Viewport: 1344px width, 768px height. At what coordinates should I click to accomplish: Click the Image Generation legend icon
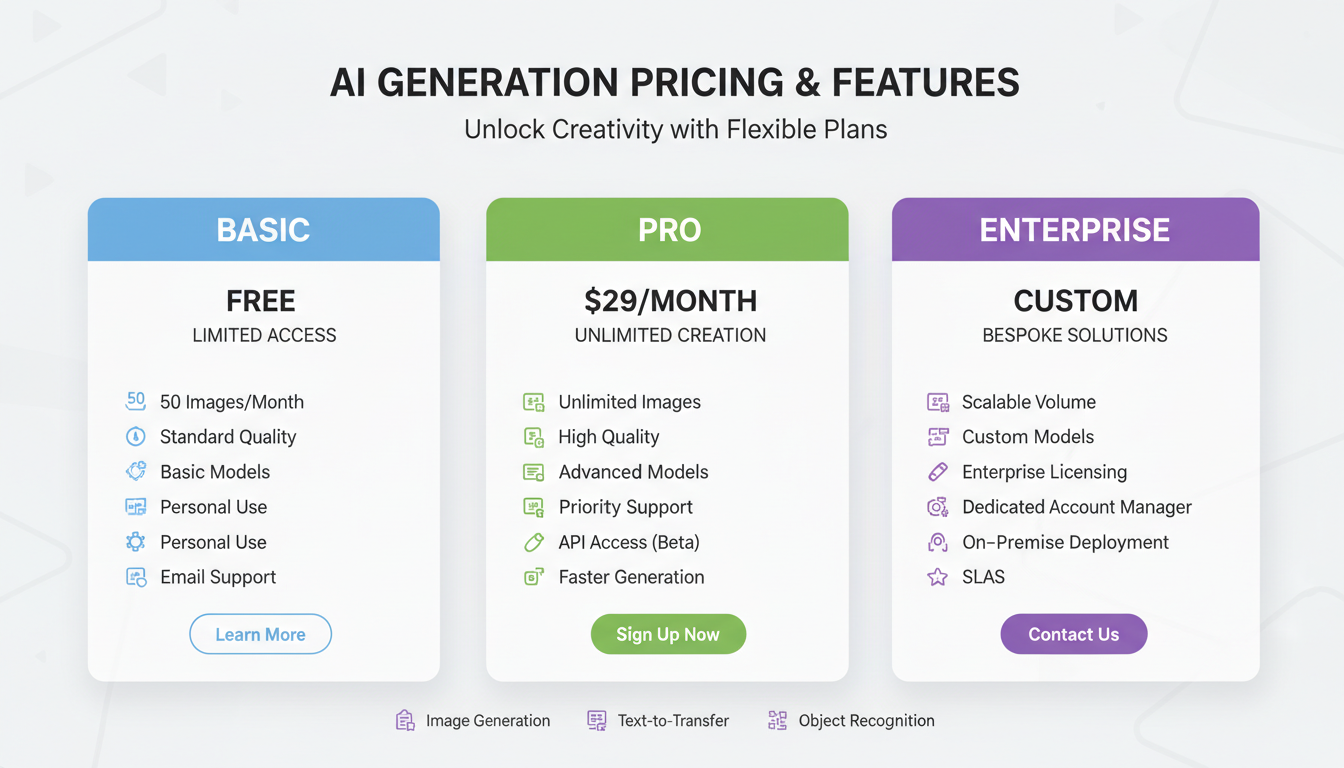pos(404,720)
